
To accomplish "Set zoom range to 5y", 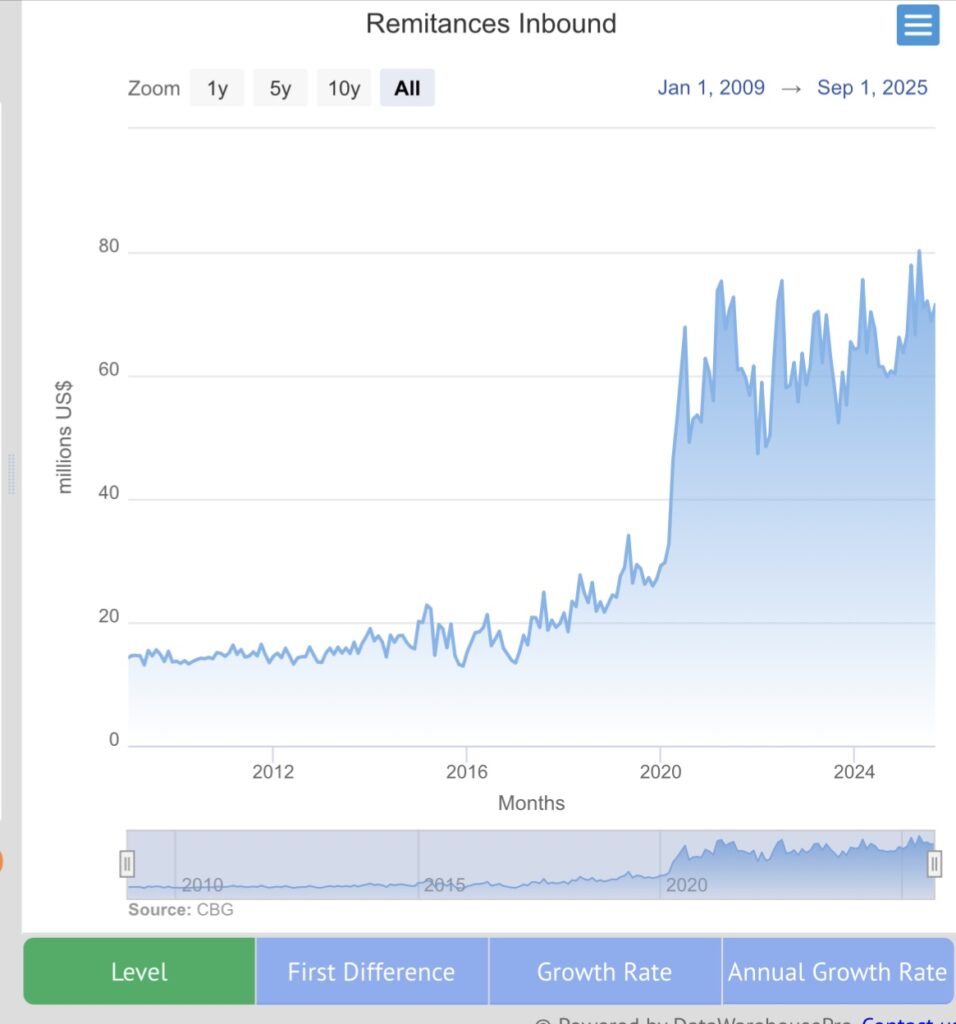I will click(x=280, y=88).
